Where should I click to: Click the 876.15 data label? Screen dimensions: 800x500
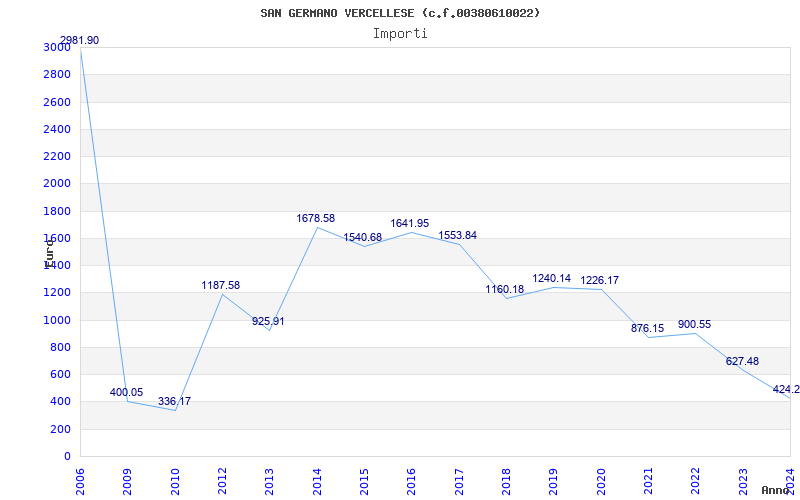pyautogui.click(x=647, y=329)
